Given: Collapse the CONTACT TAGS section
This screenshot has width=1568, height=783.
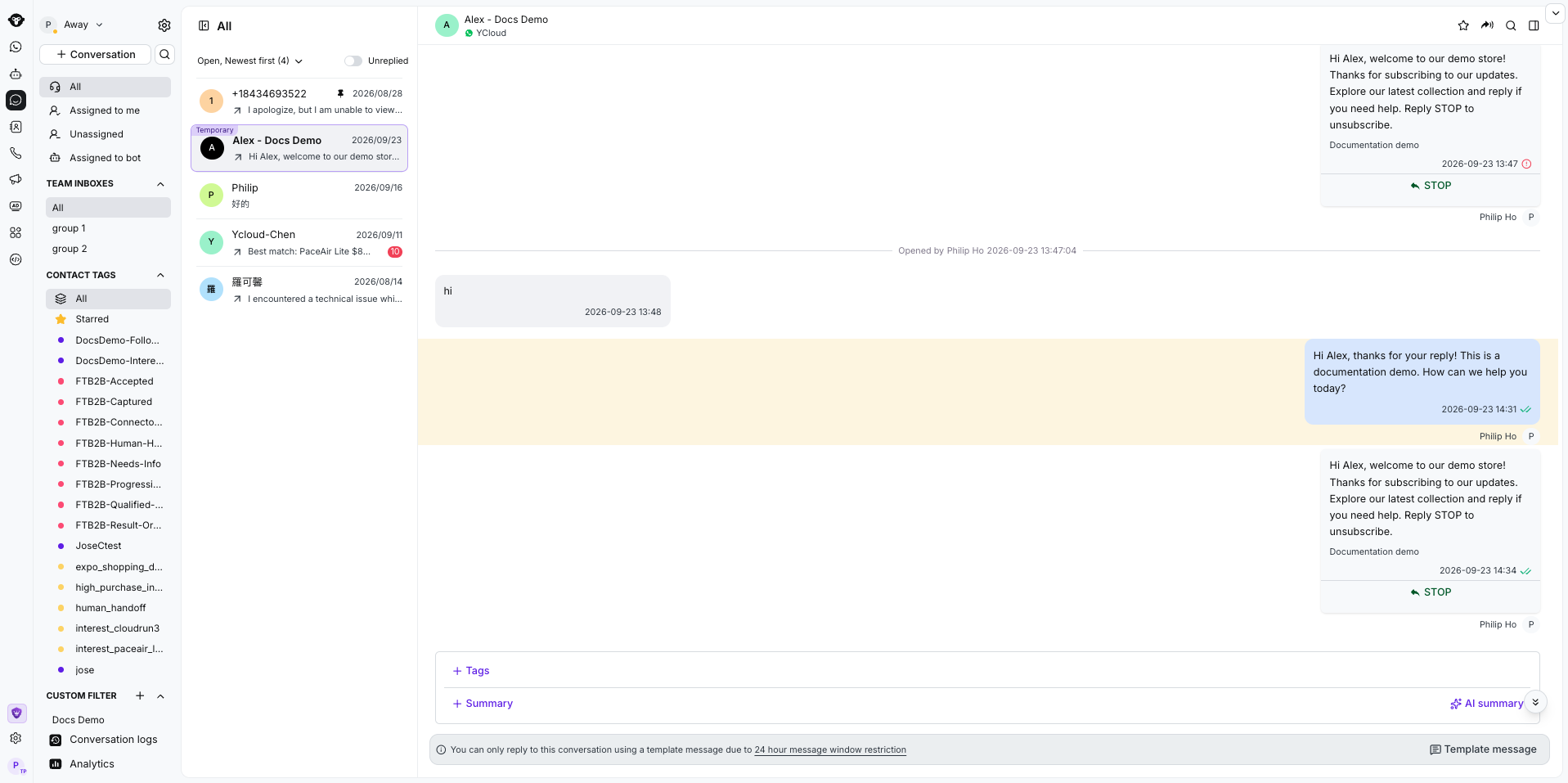Looking at the screenshot, I should pyautogui.click(x=160, y=276).
